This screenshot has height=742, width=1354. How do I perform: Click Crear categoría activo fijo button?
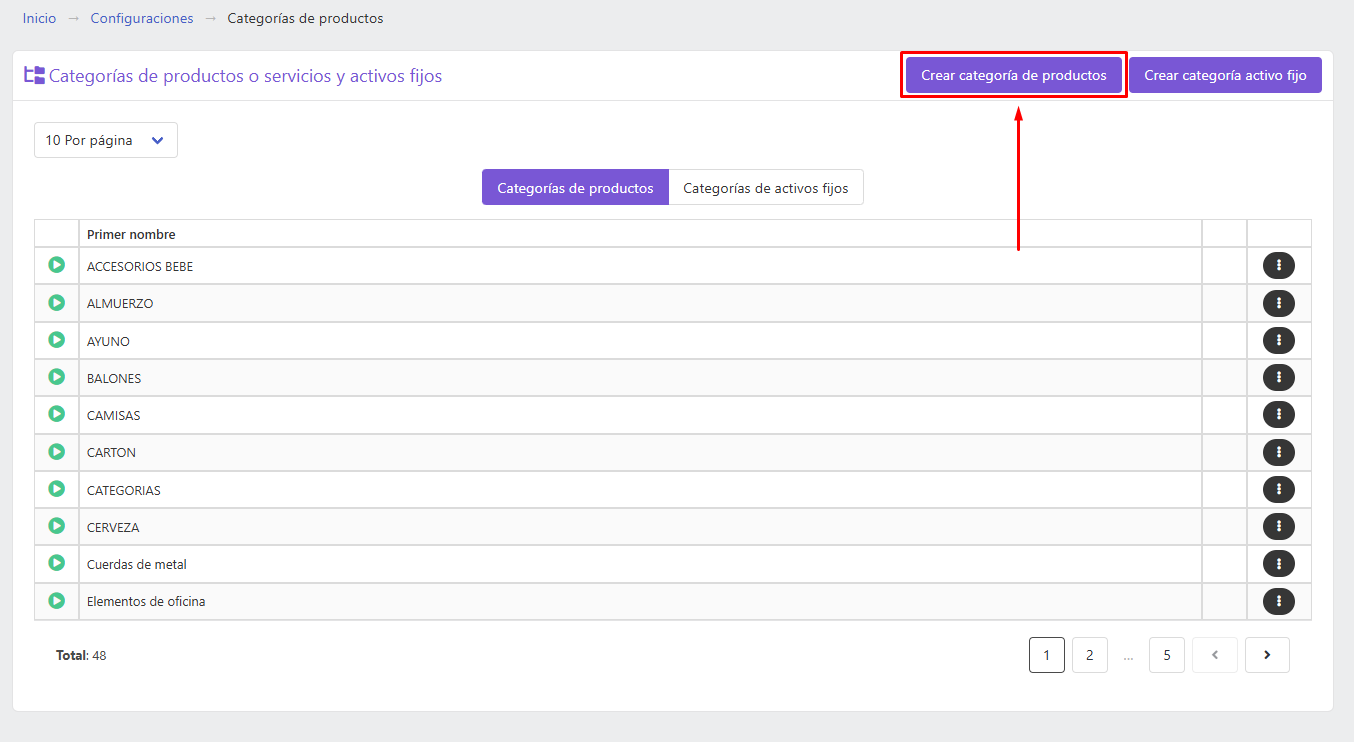pyautogui.click(x=1225, y=75)
